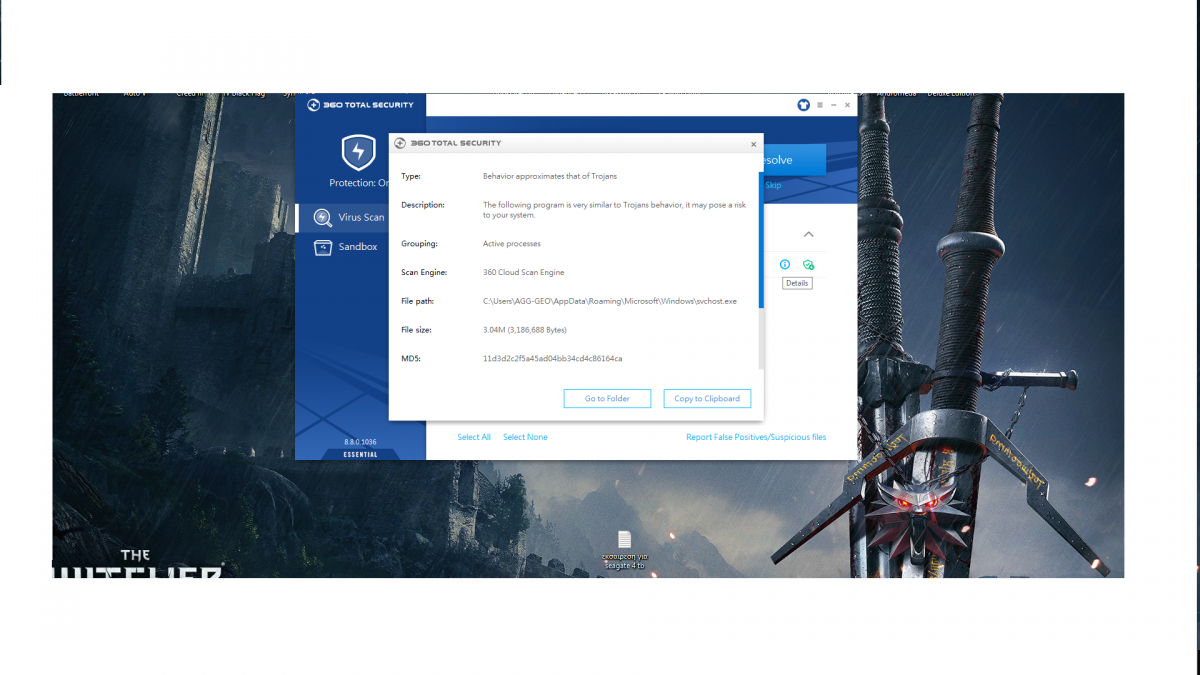
Task: Click 'Behavior approximates that of Trojans' text
Action: click(x=550, y=176)
